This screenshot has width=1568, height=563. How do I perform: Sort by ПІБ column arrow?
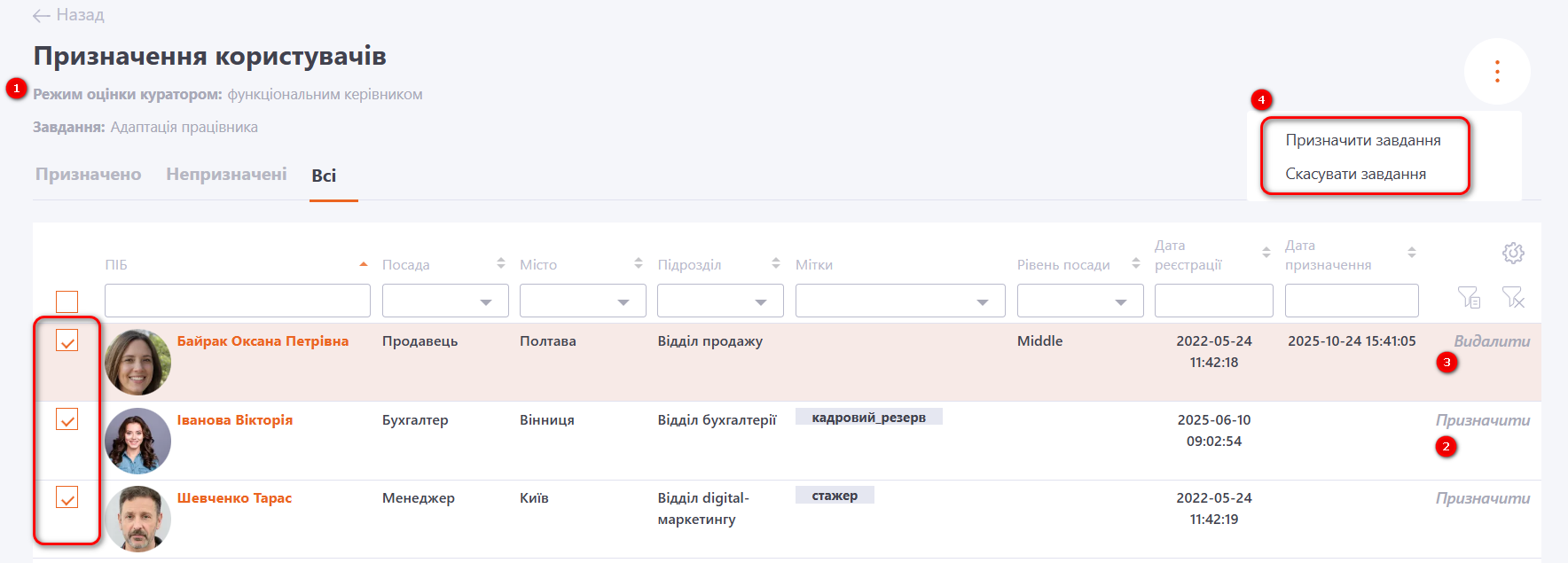pos(364,264)
